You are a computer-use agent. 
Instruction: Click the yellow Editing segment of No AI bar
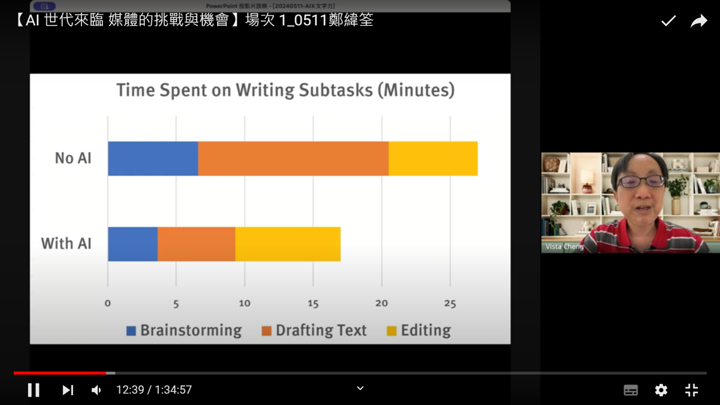click(x=433, y=158)
